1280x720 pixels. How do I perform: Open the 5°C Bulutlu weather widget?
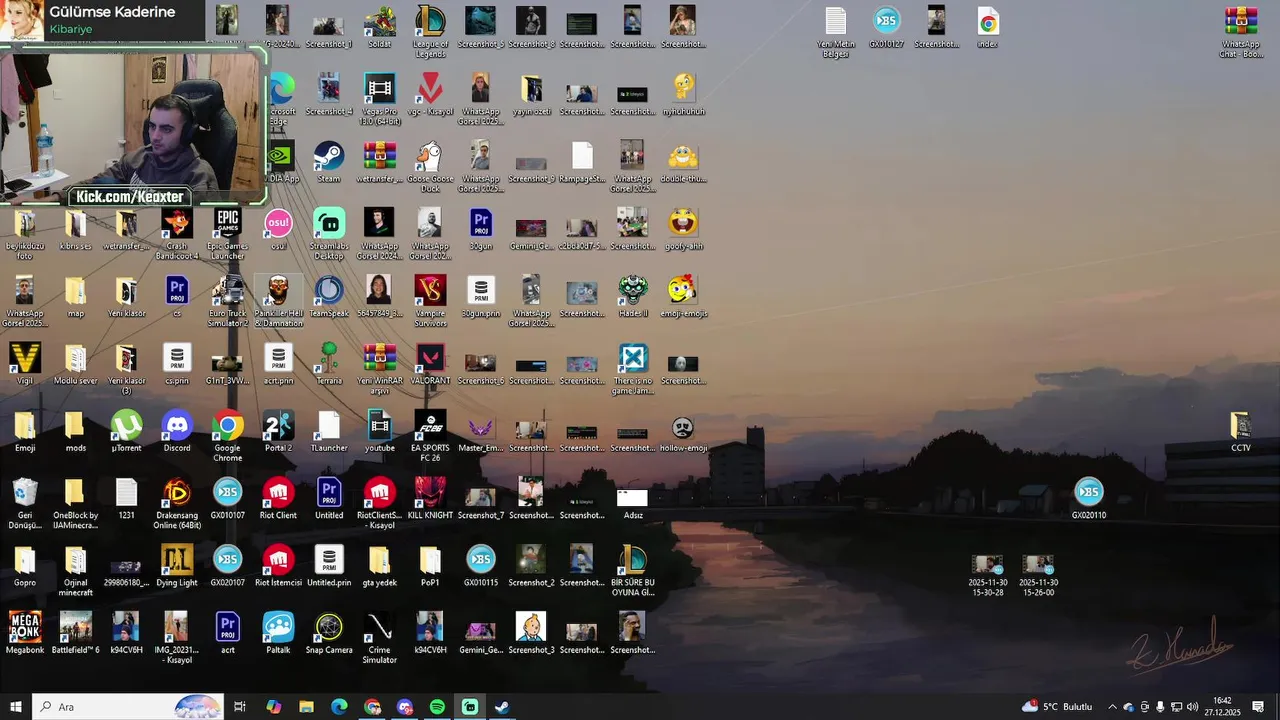coord(1057,707)
